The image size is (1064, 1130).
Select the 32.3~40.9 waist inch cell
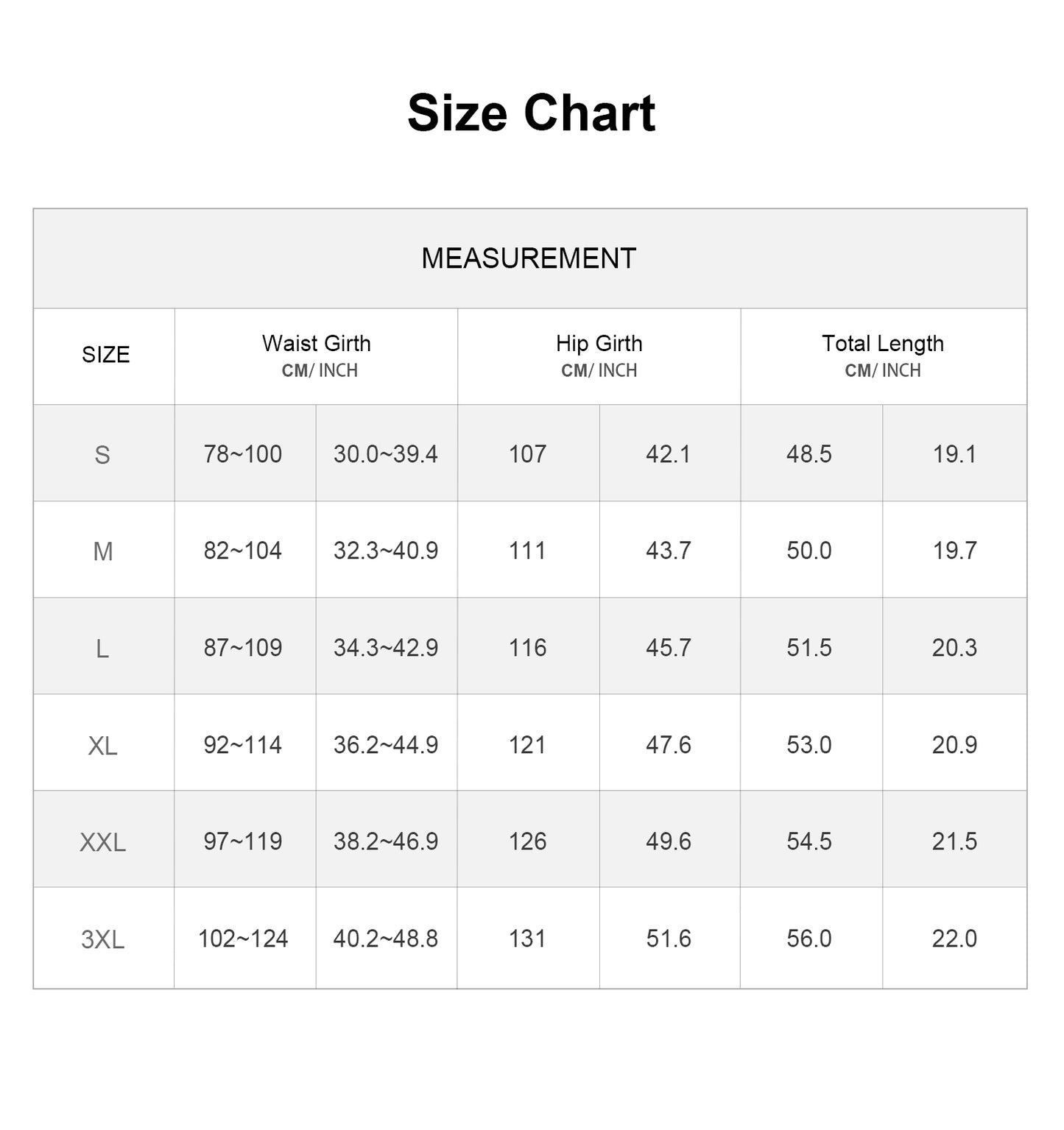pyautogui.click(x=386, y=551)
